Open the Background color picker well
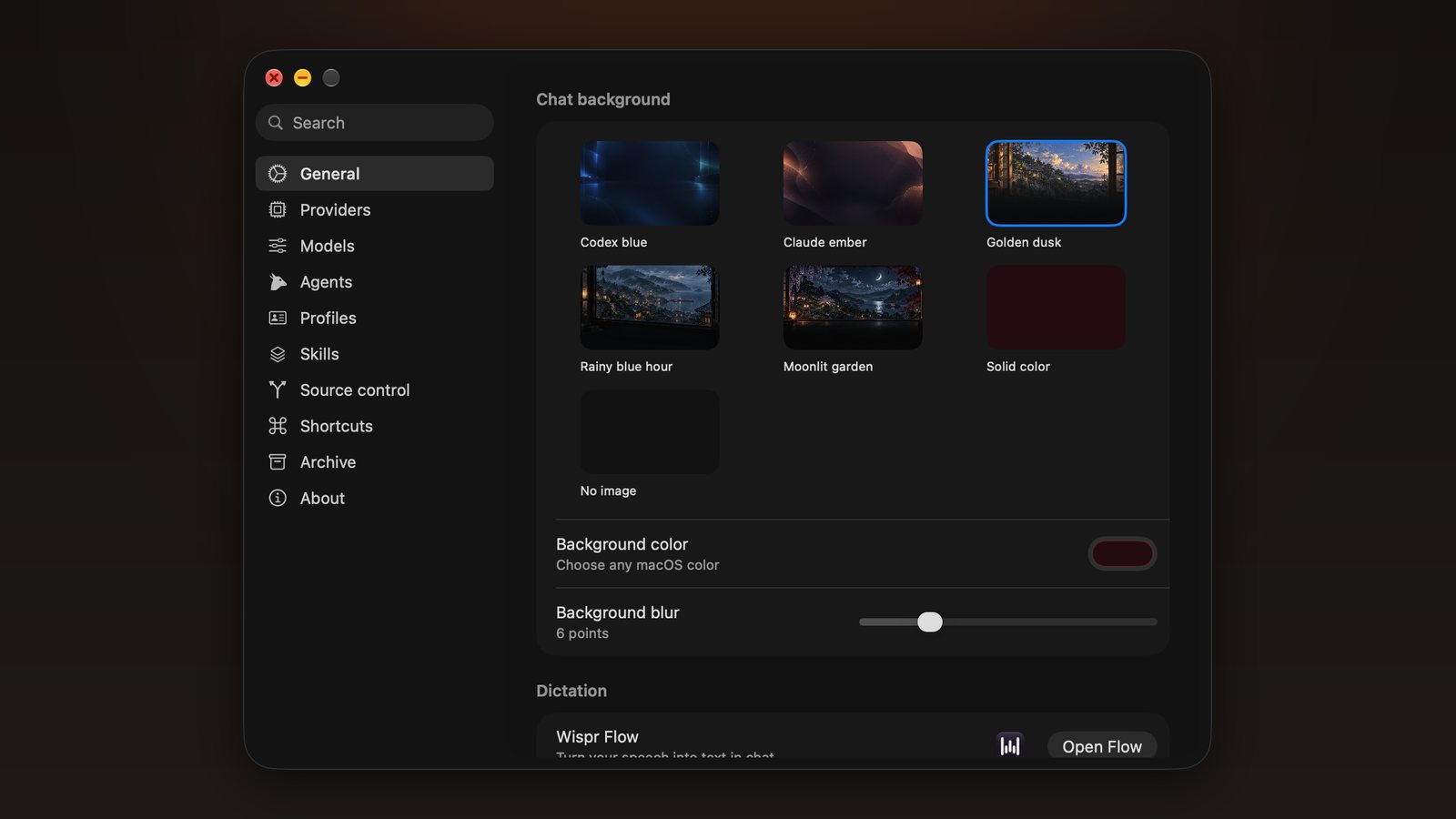Screen dimensions: 1456x819 (x=1122, y=553)
